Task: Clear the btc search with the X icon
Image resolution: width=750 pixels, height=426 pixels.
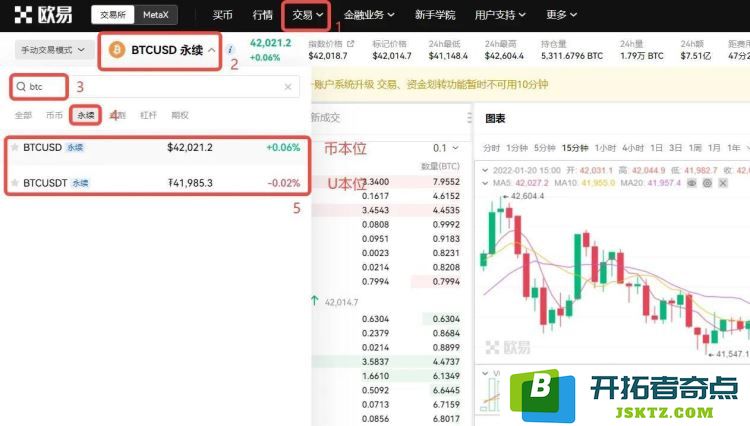Action: coord(288,87)
